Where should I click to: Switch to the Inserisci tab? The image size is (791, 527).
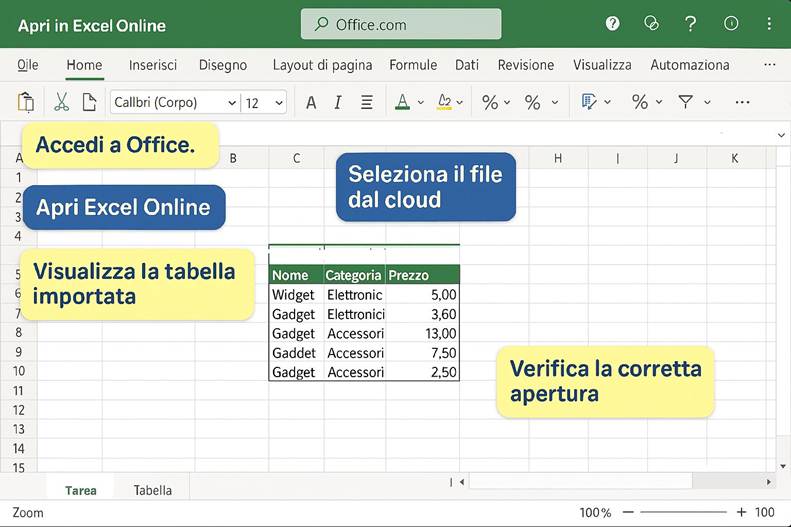tap(153, 65)
